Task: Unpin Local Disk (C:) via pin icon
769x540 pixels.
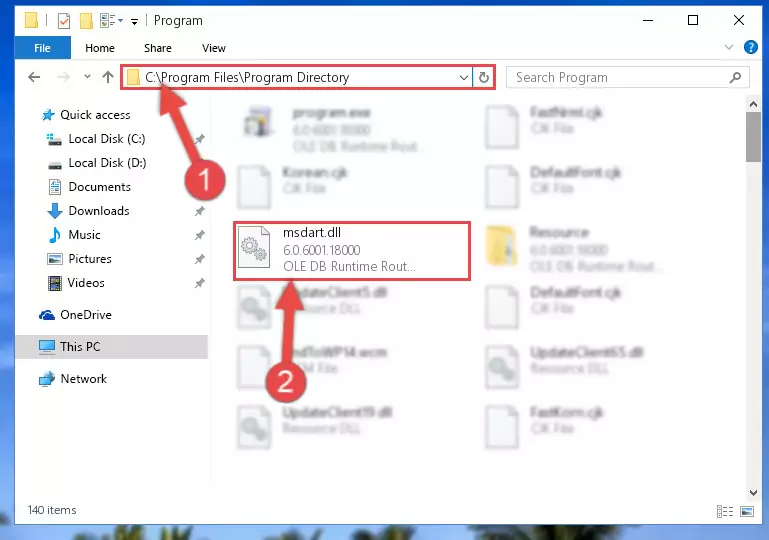Action: [199, 139]
